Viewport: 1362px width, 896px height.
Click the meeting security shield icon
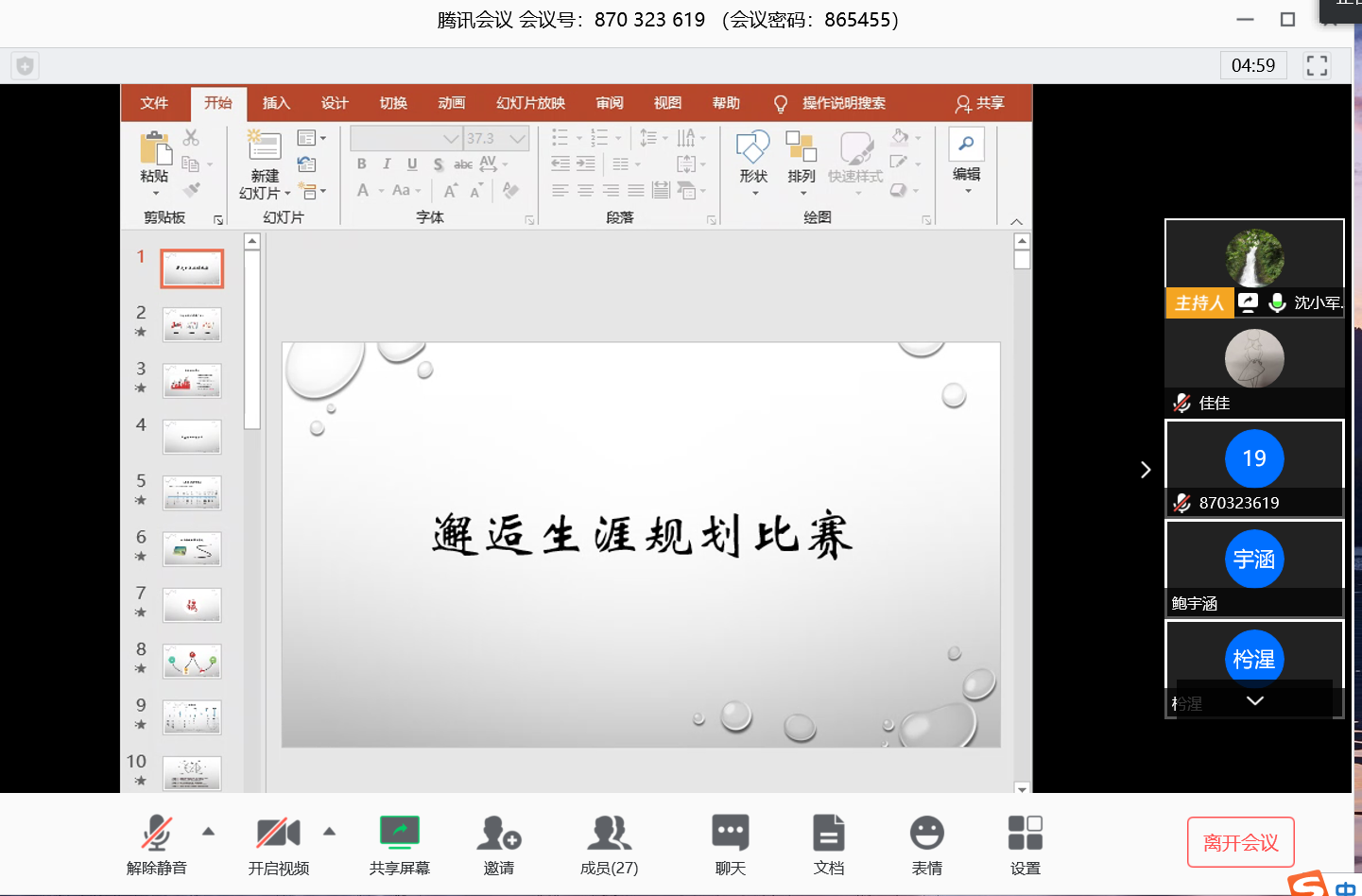(x=25, y=65)
